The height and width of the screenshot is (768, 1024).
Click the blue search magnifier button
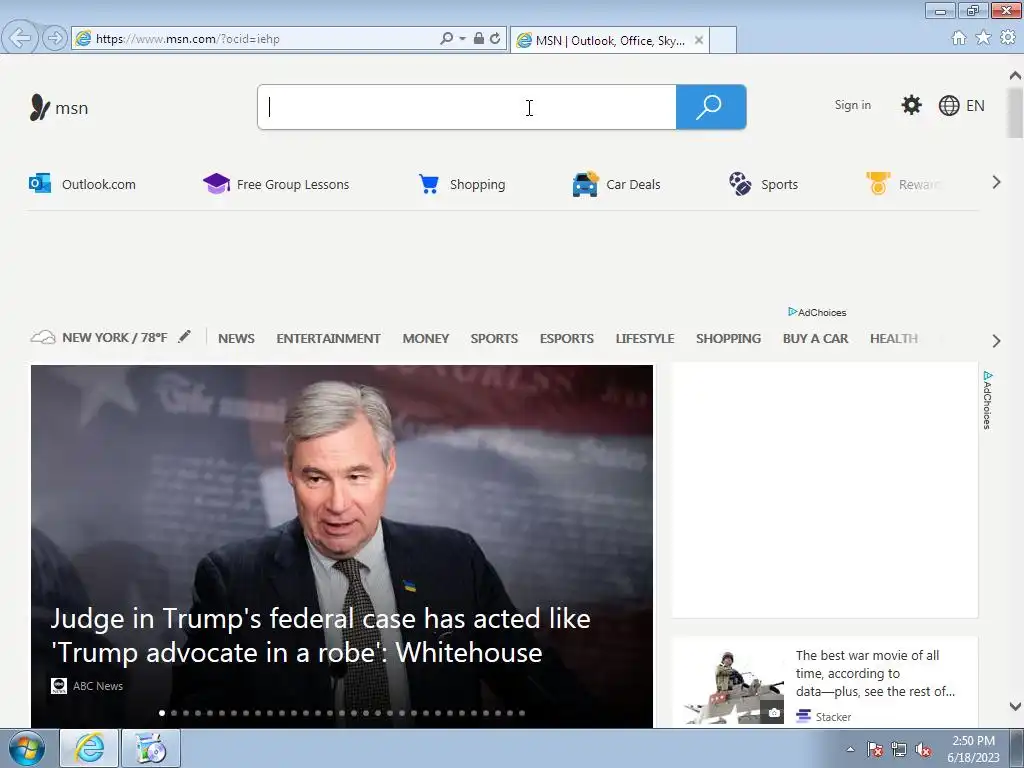click(711, 107)
